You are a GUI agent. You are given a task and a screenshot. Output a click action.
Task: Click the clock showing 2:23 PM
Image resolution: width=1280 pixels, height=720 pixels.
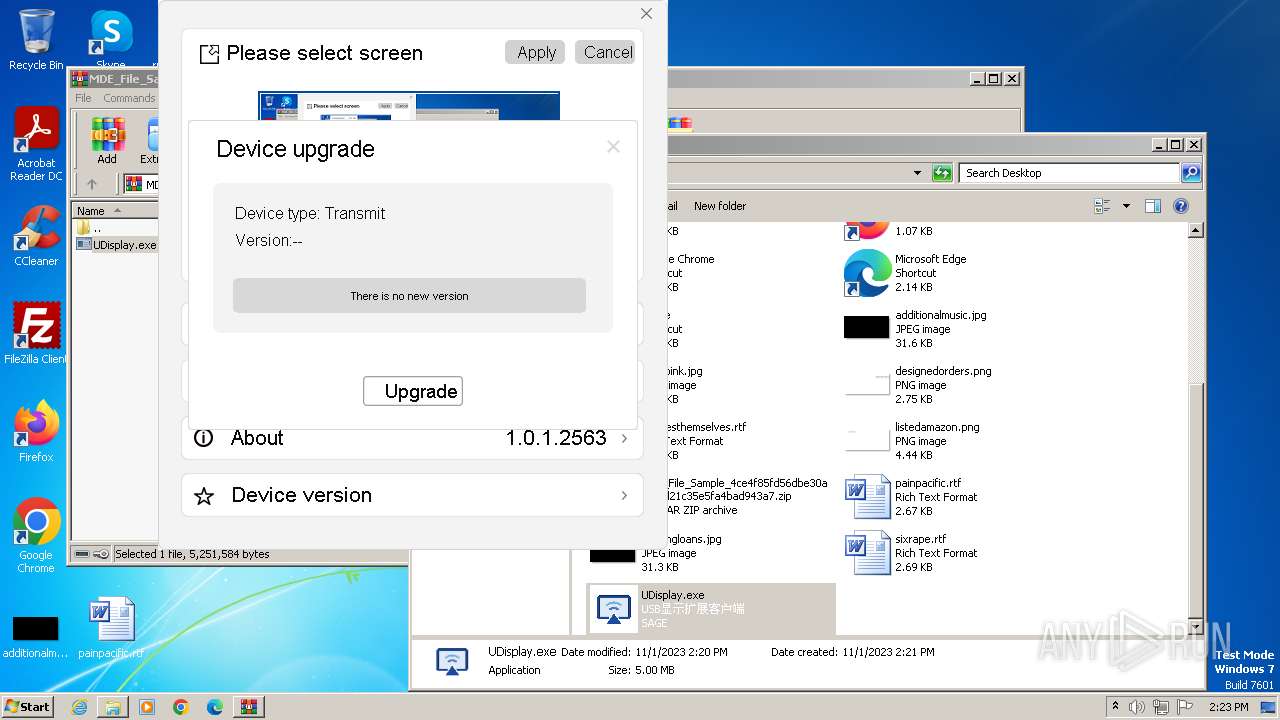pyautogui.click(x=1228, y=707)
